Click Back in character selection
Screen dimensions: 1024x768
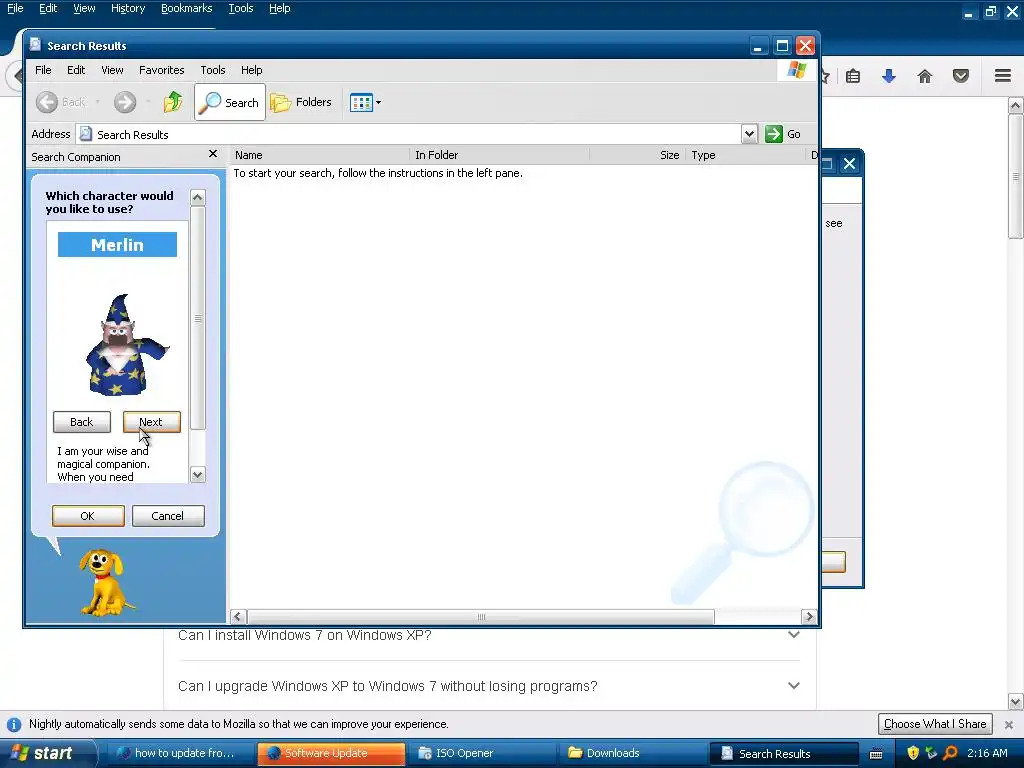pyautogui.click(x=82, y=422)
